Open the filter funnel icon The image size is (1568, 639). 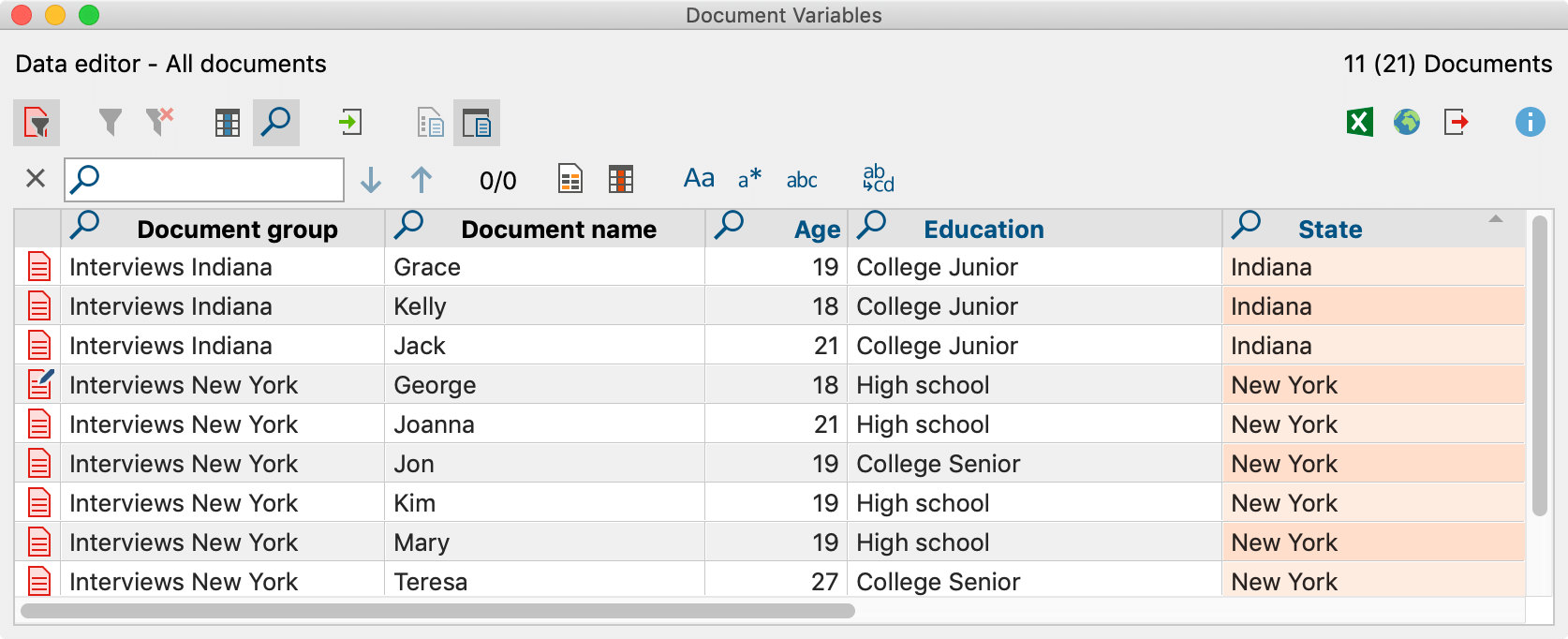tap(111, 122)
